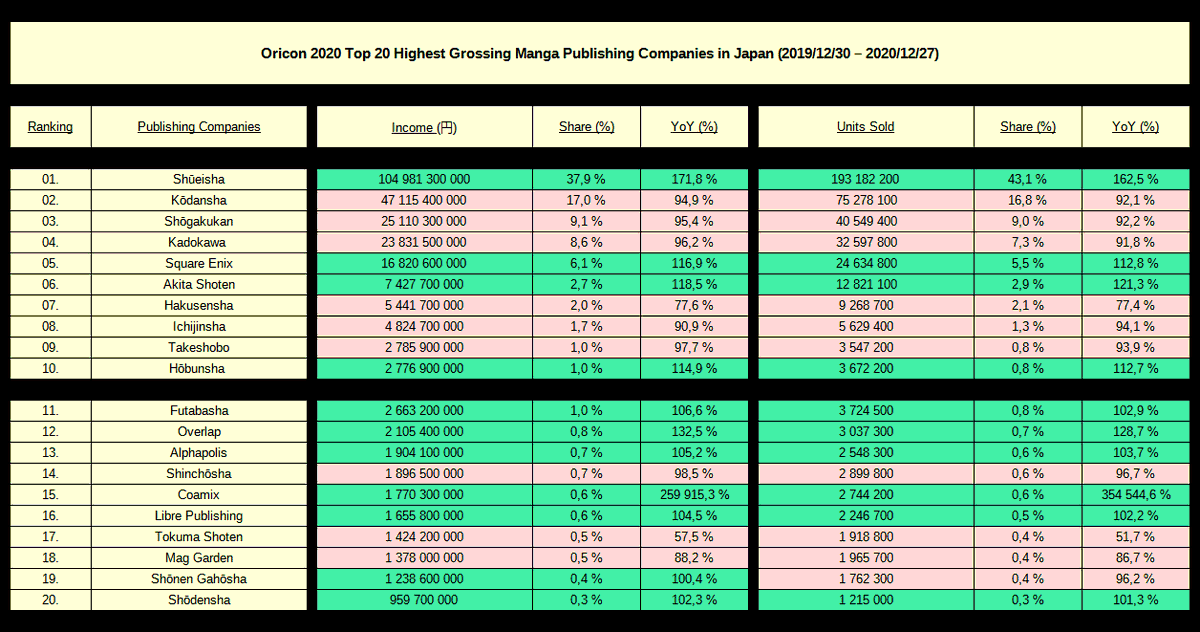
Task: Select the Shūeisha company cell
Action: point(199,179)
